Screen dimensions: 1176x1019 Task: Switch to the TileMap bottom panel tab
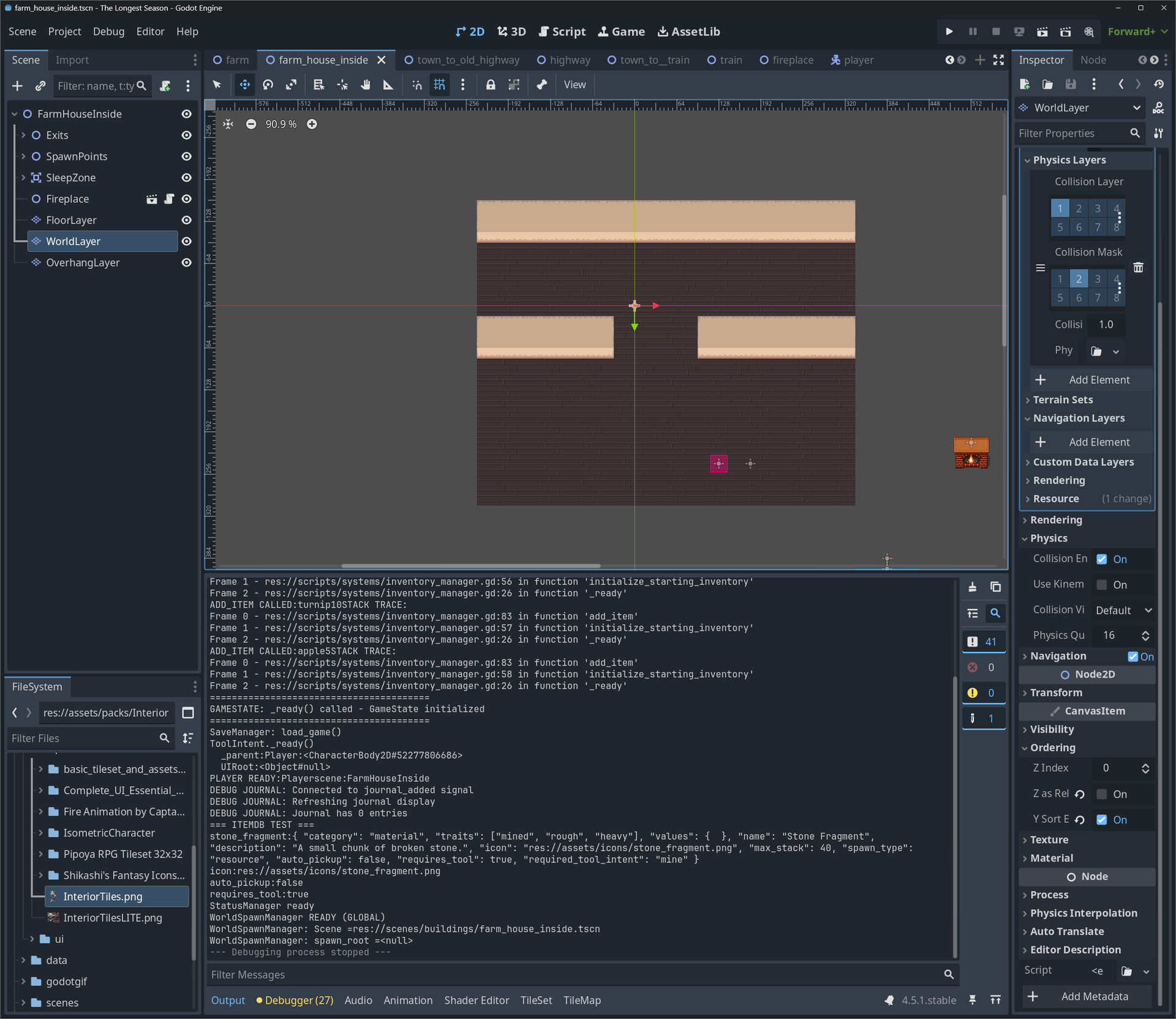[x=581, y=1000]
